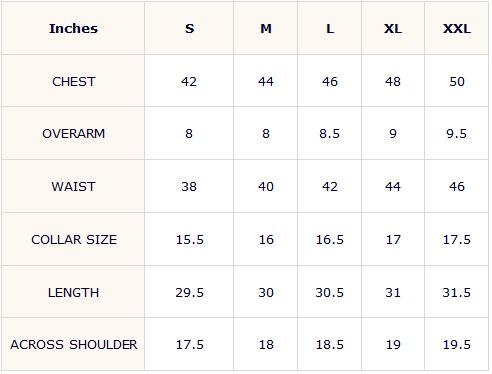Click the ACROSS SHOULDER row label
Image resolution: width=492 pixels, height=374 pixels.
click(73, 344)
